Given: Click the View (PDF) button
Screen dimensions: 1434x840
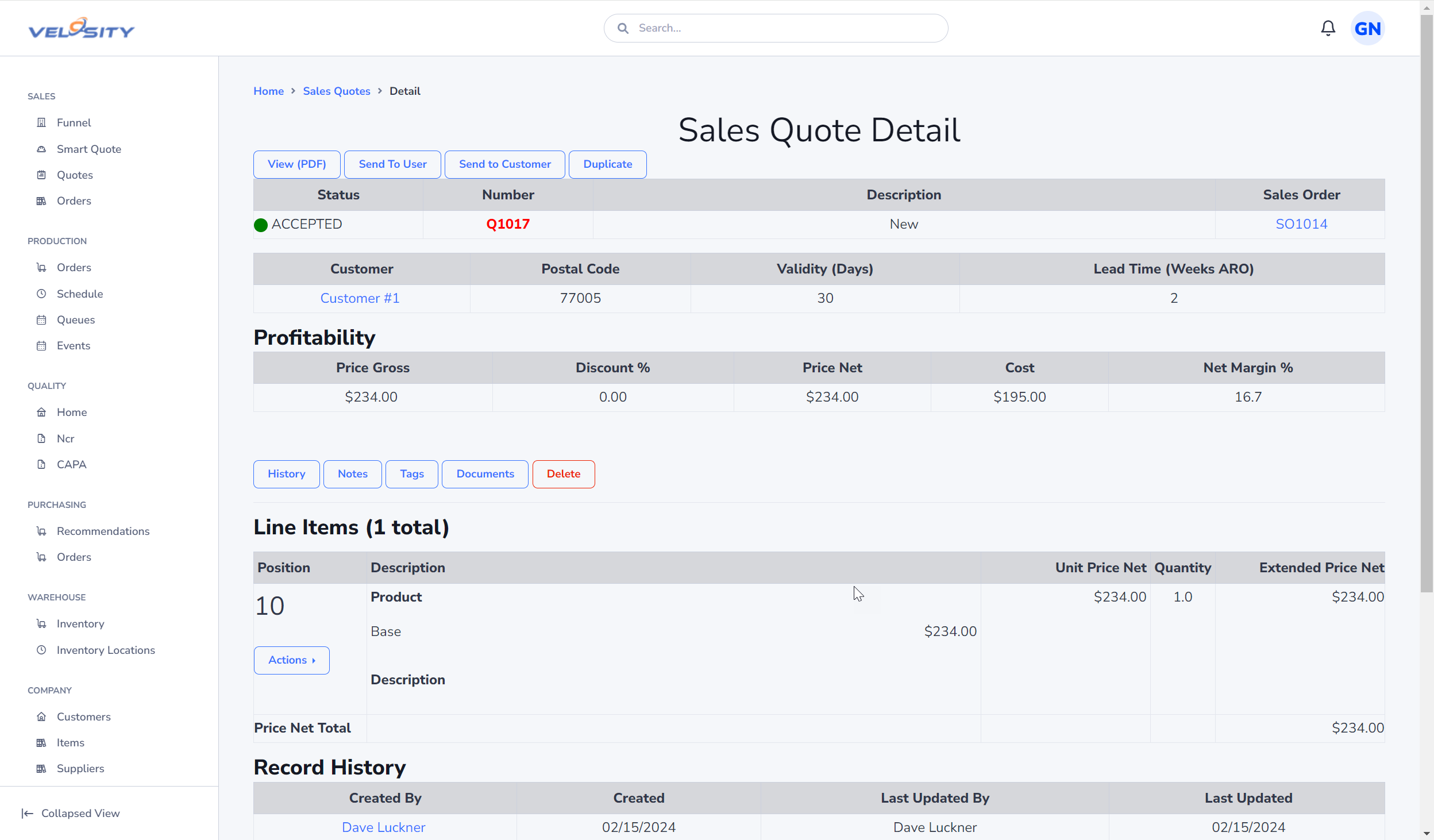Looking at the screenshot, I should point(297,164).
